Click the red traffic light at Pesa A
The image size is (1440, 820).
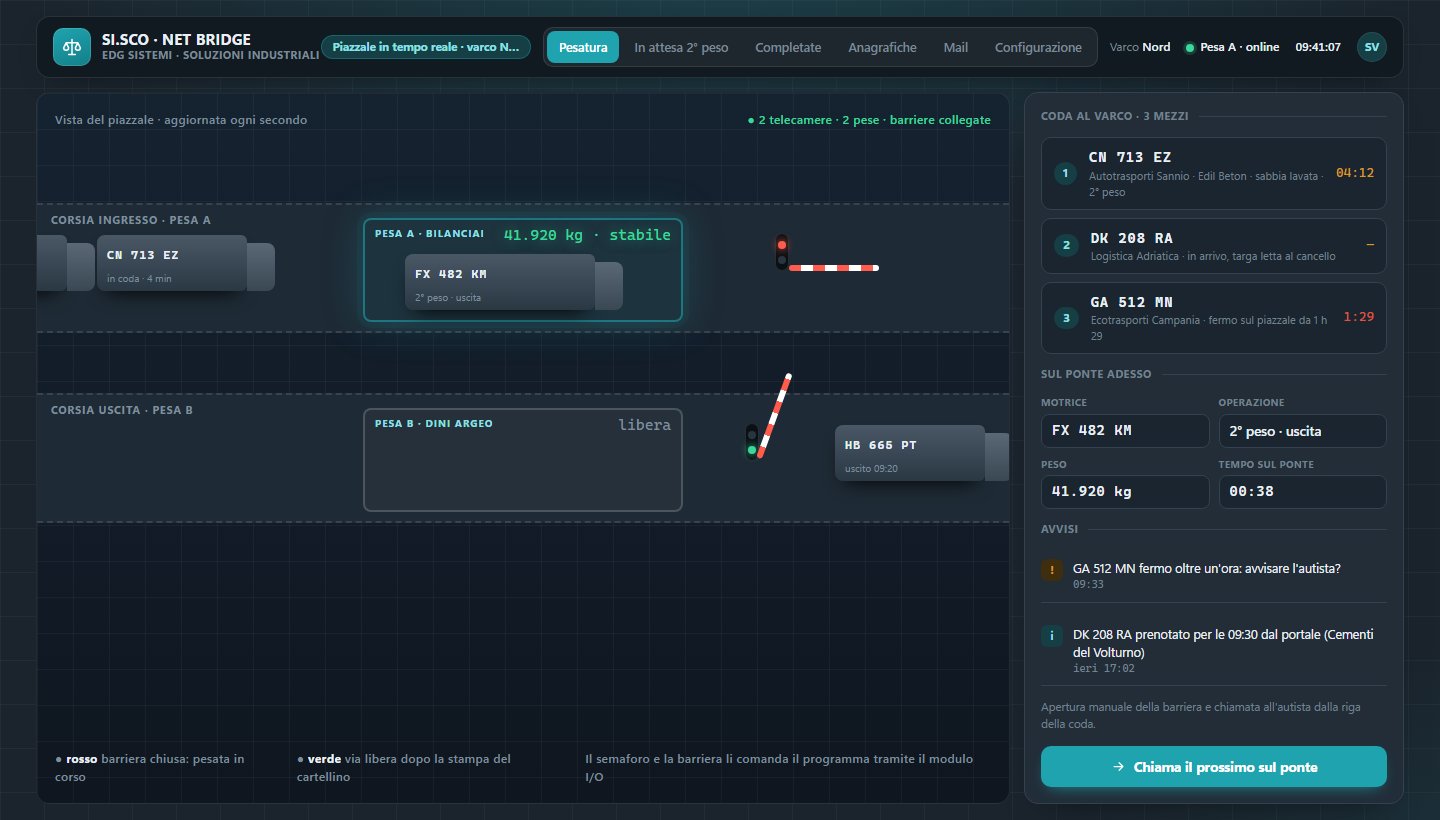[x=782, y=244]
